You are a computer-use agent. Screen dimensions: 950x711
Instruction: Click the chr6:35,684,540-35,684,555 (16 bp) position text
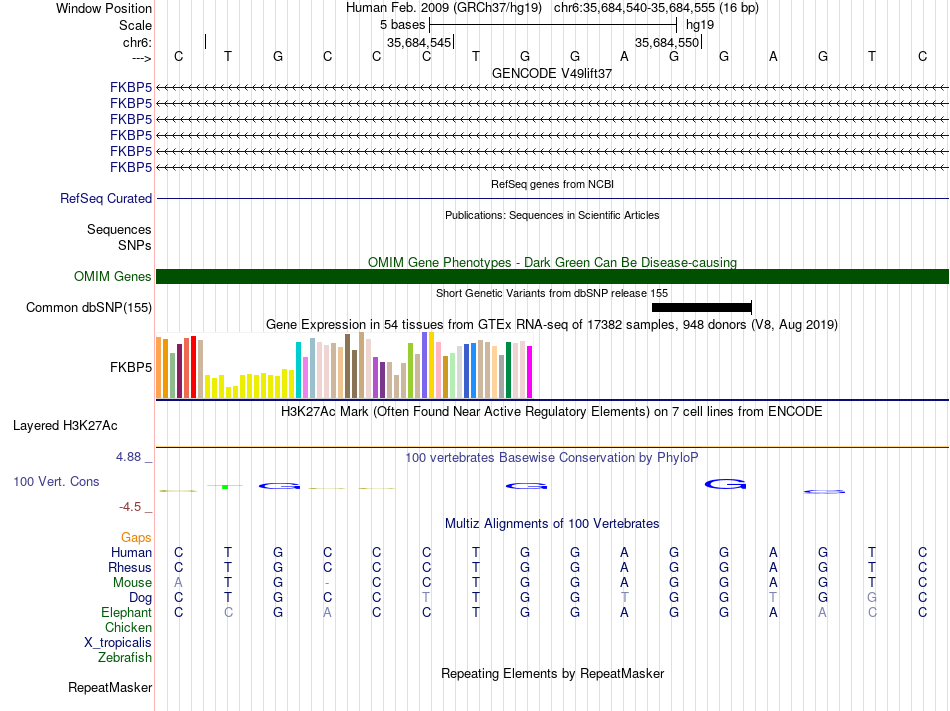click(x=656, y=8)
